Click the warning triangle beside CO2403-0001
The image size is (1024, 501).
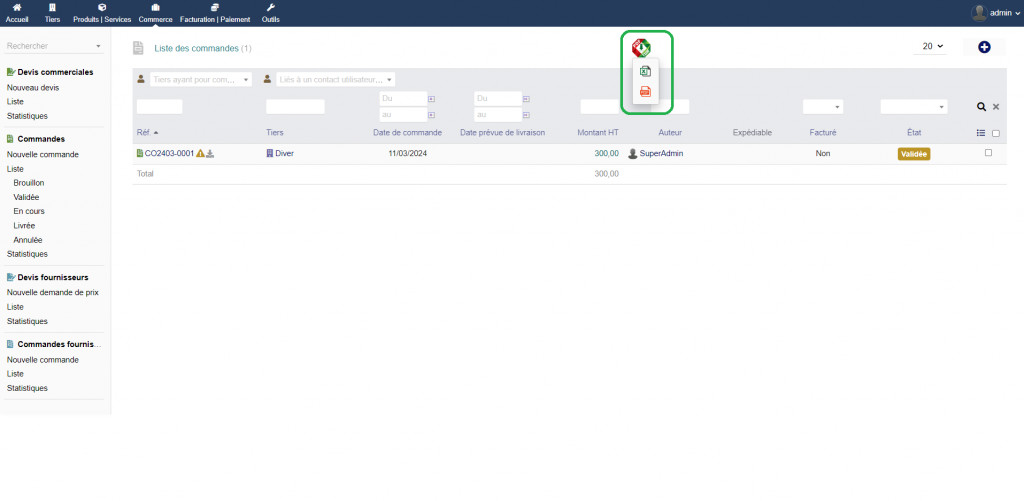[200, 154]
